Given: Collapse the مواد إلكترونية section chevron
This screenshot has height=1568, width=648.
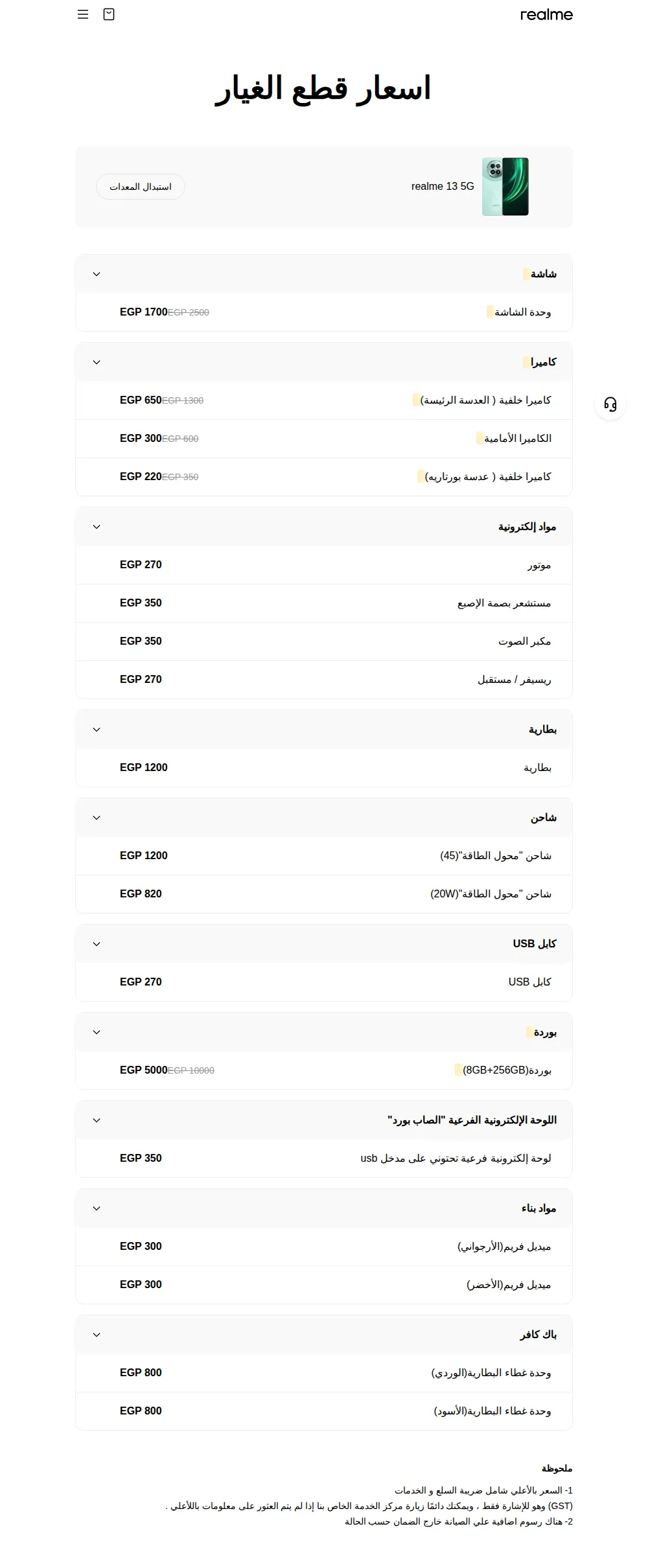Looking at the screenshot, I should coord(97,527).
